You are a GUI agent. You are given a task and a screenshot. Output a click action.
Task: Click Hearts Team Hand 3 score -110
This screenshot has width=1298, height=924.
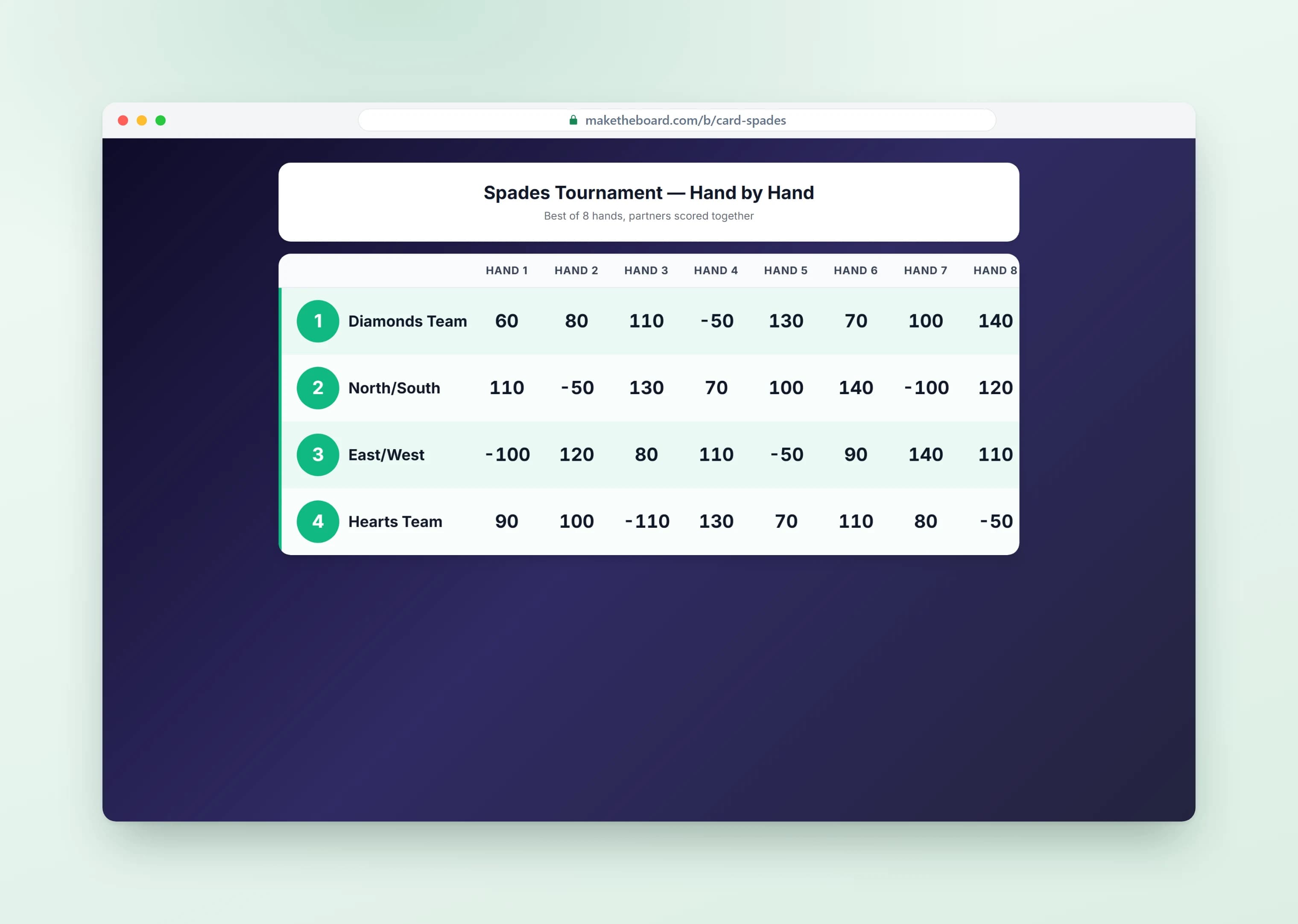coord(647,522)
